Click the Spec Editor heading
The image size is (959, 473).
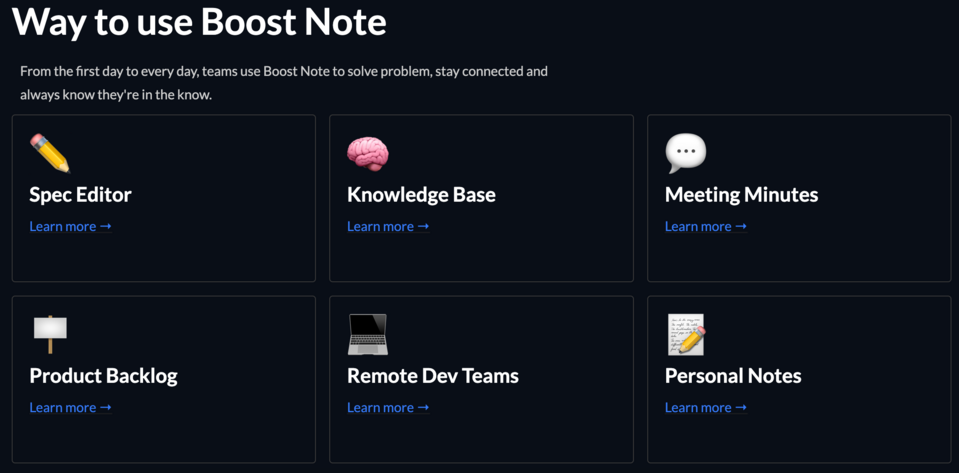[x=80, y=195]
